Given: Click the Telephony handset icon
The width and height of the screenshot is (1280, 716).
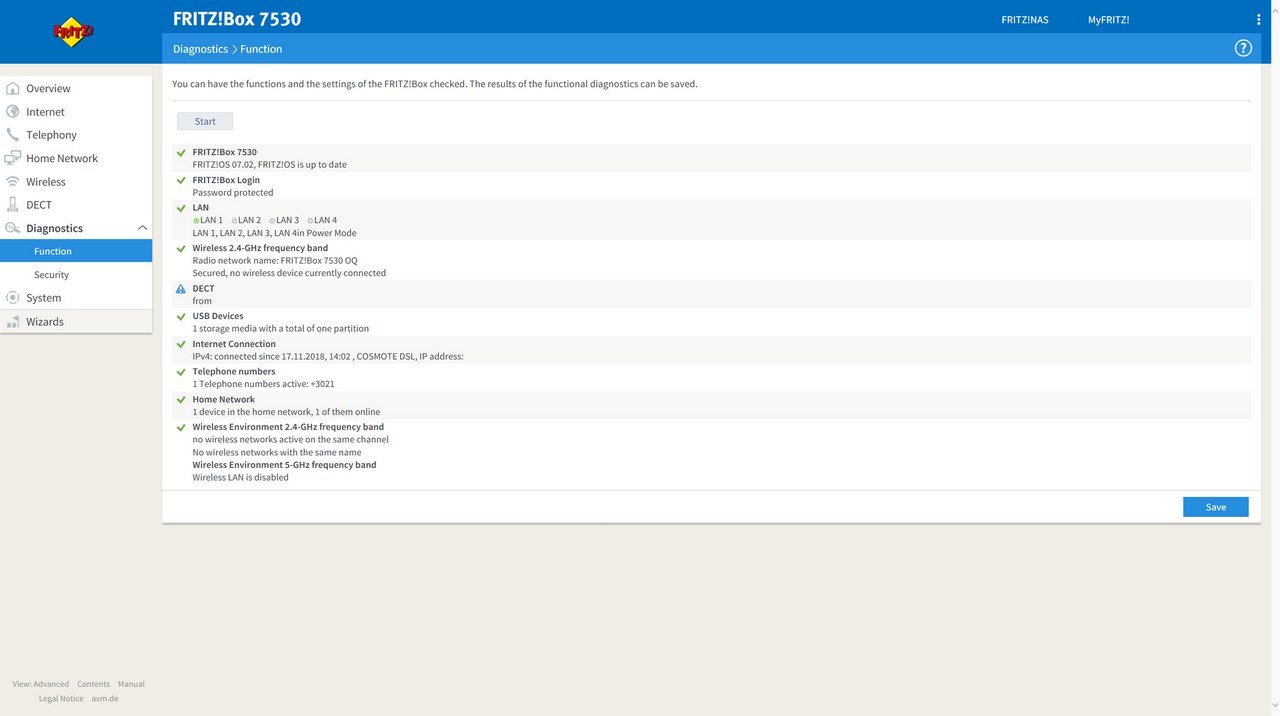Looking at the screenshot, I should (x=13, y=134).
